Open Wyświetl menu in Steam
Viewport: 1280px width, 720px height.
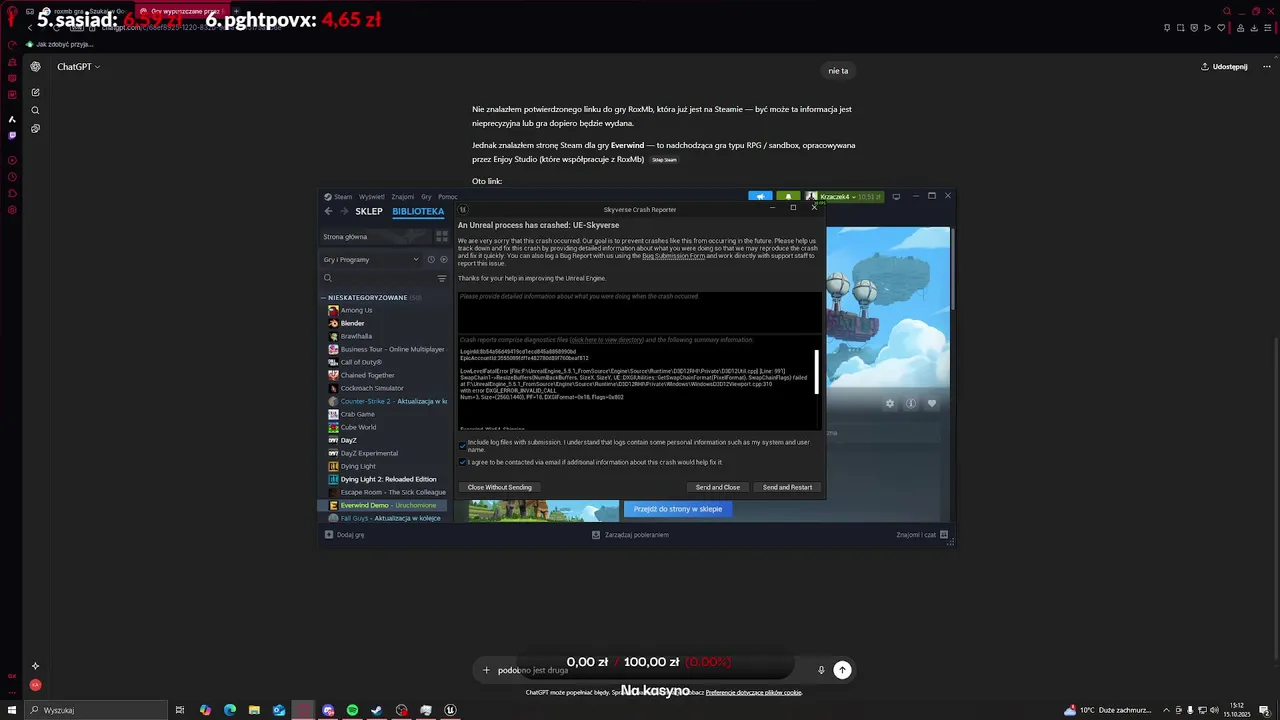372,197
